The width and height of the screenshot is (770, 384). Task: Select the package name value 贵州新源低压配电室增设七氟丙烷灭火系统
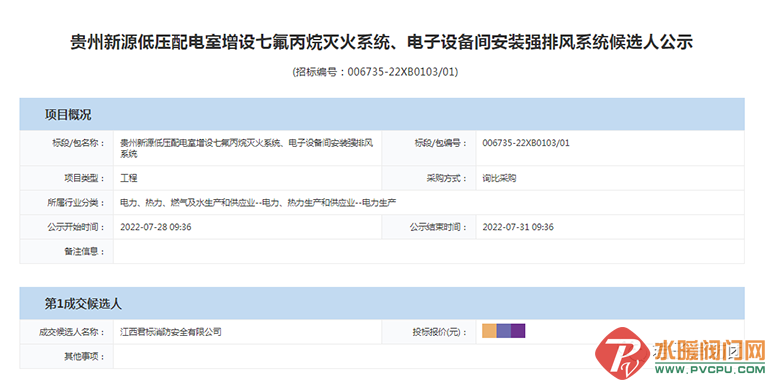click(x=247, y=148)
